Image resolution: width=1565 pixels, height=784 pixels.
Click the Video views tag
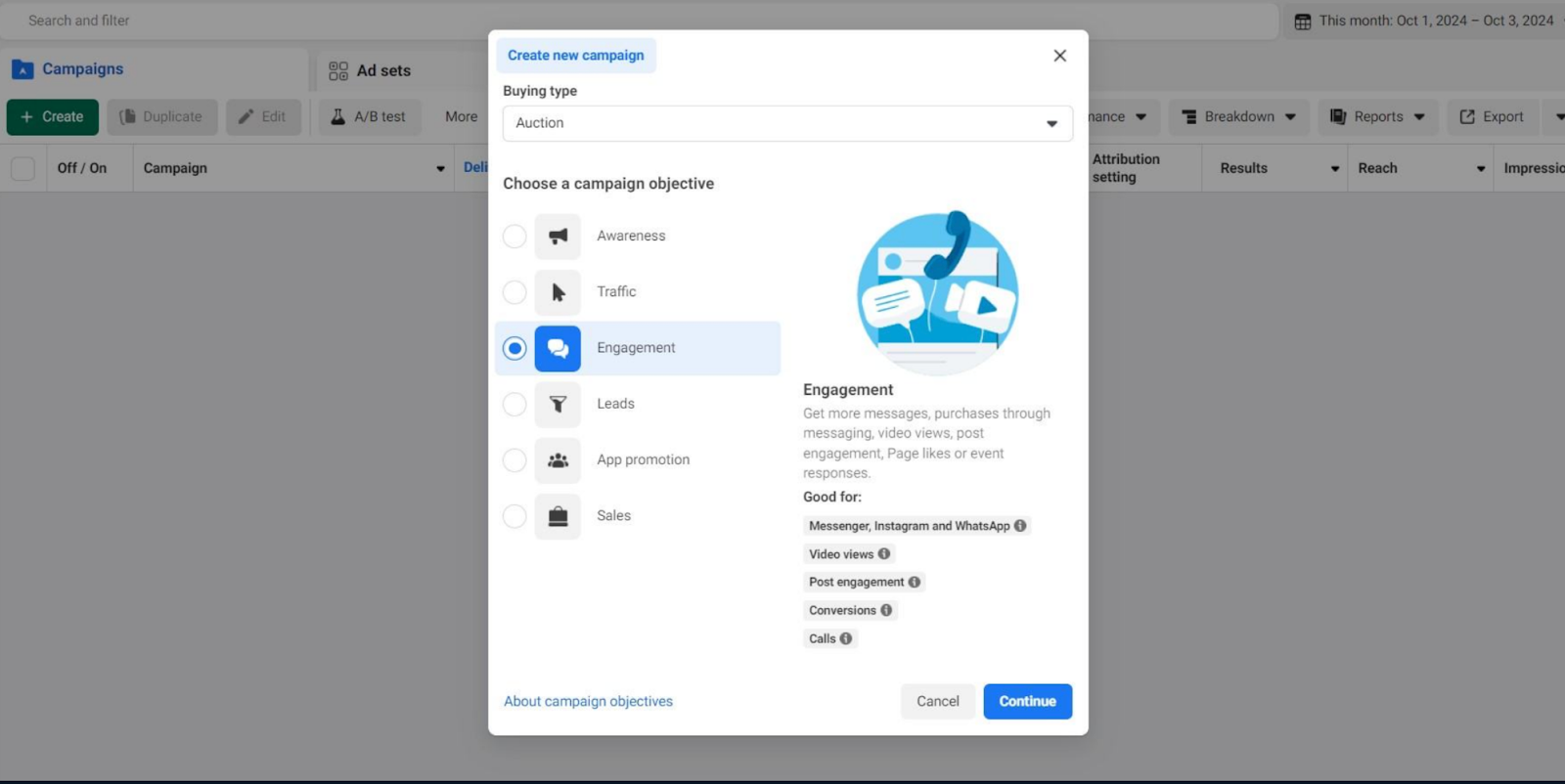849,553
